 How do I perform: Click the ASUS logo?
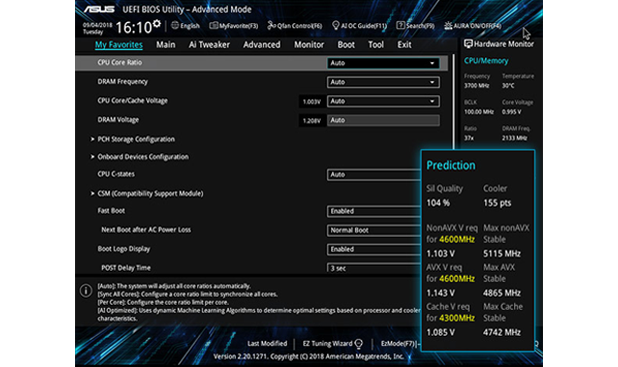[x=99, y=9]
